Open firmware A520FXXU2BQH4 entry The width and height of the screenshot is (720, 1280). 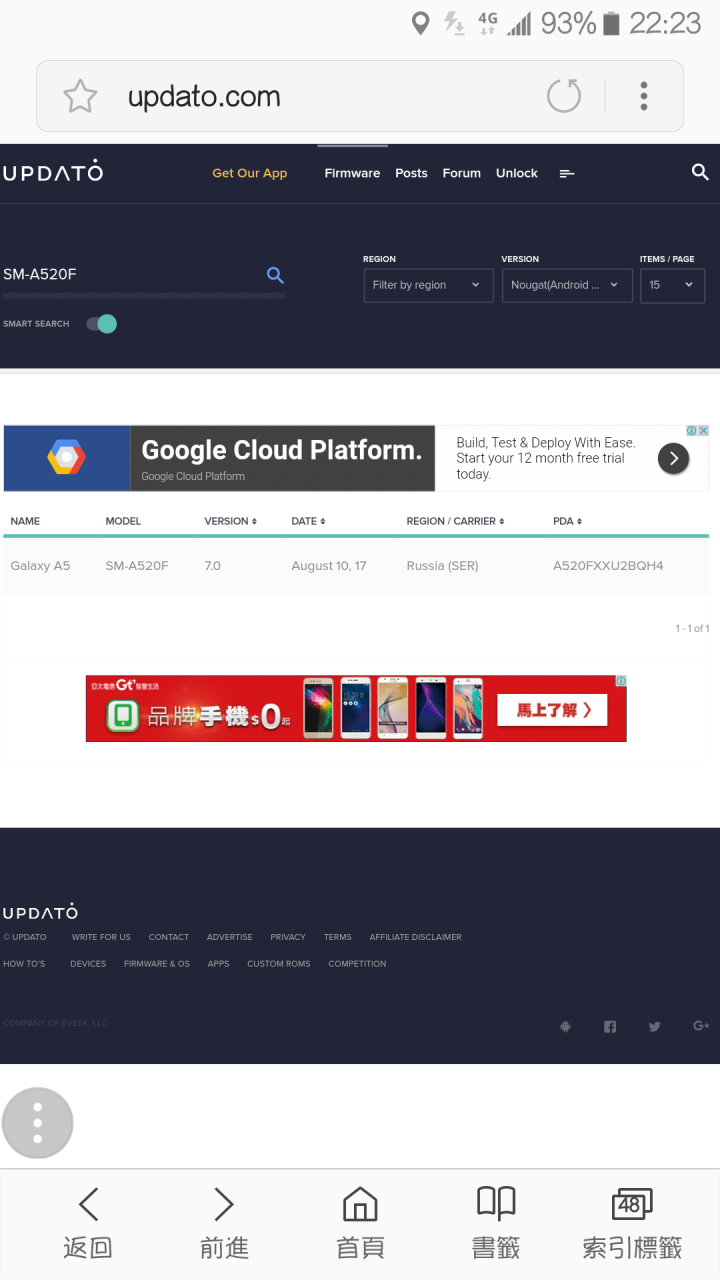pyautogui.click(x=608, y=566)
